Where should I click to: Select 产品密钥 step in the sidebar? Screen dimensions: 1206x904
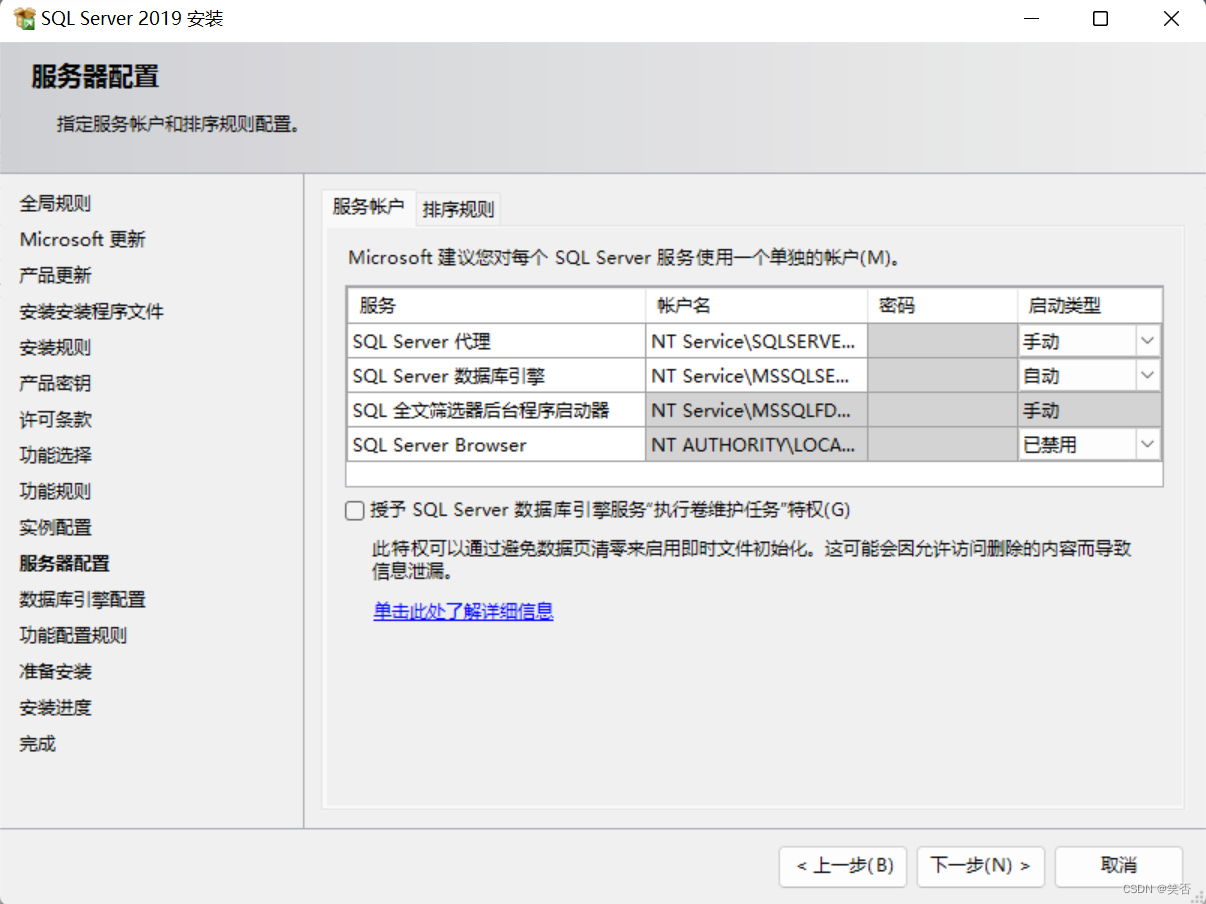tap(55, 384)
